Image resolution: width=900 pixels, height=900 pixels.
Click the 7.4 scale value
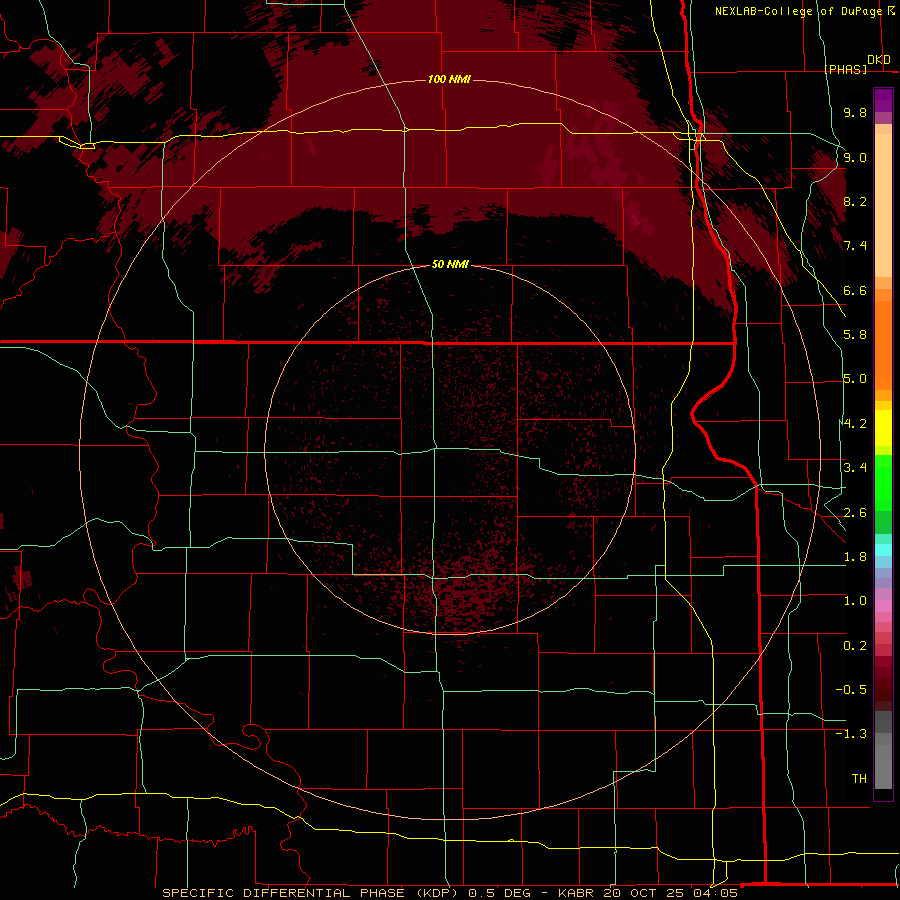coord(855,246)
